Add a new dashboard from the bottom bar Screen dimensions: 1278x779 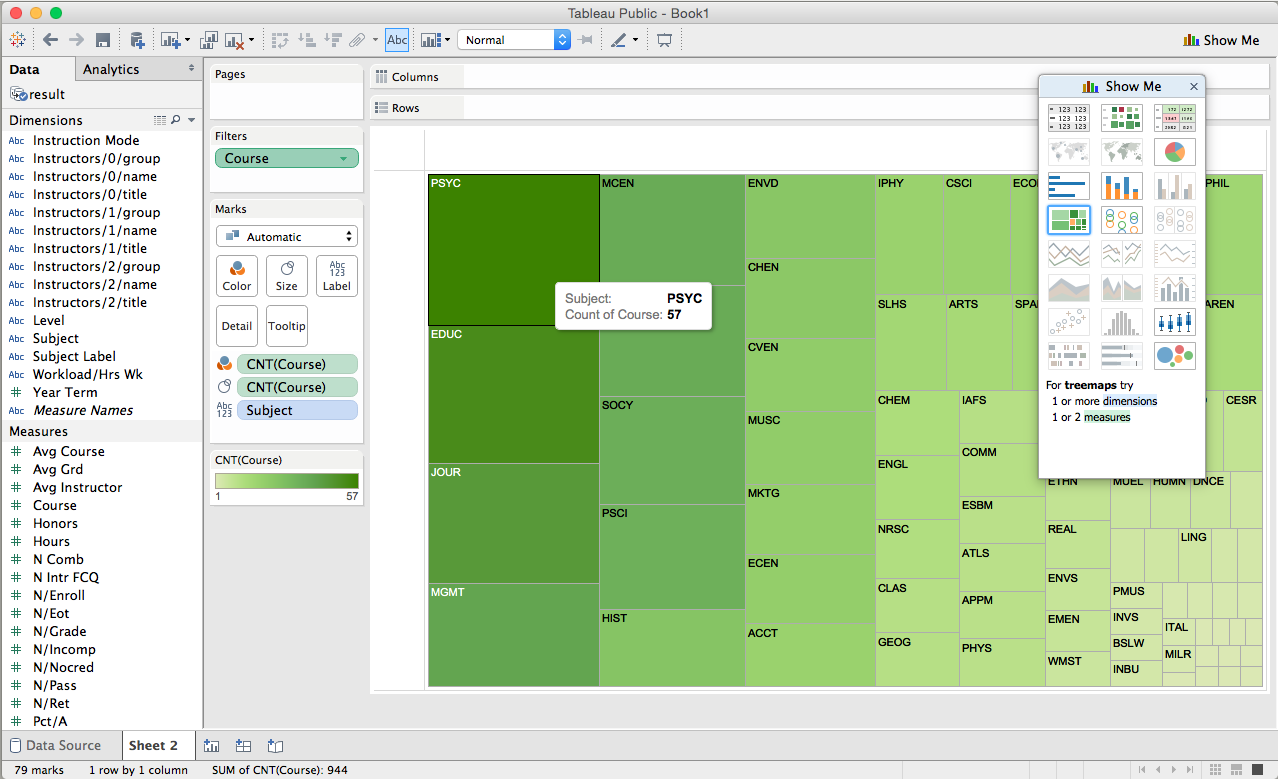(x=243, y=746)
